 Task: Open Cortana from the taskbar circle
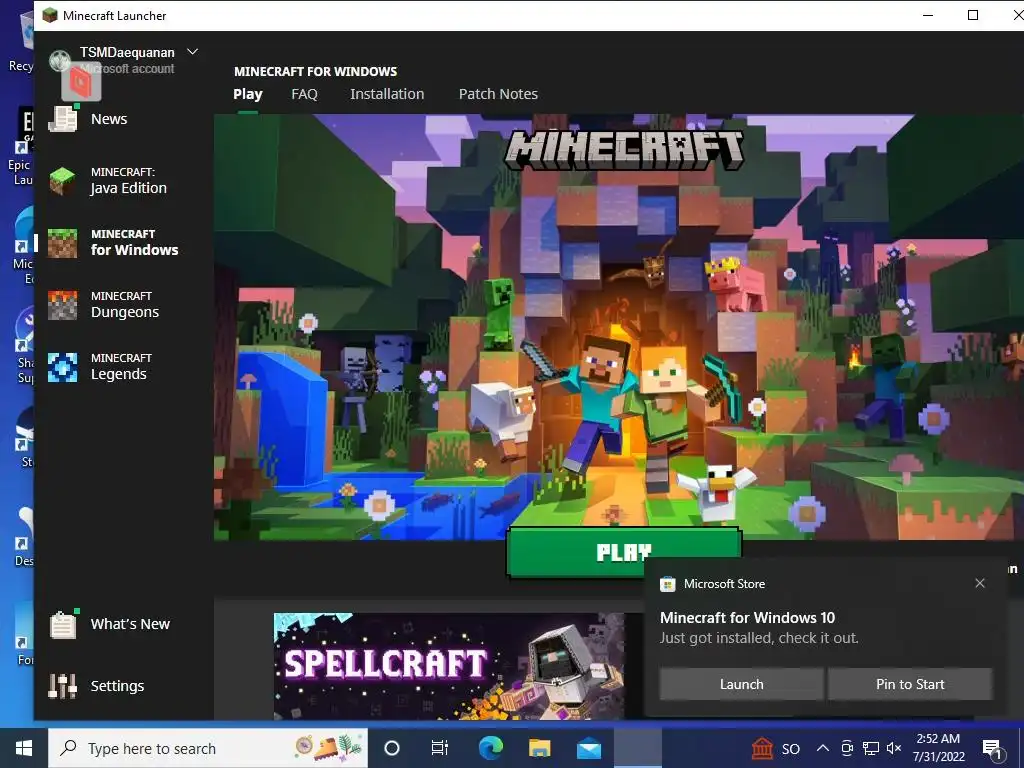tap(391, 748)
